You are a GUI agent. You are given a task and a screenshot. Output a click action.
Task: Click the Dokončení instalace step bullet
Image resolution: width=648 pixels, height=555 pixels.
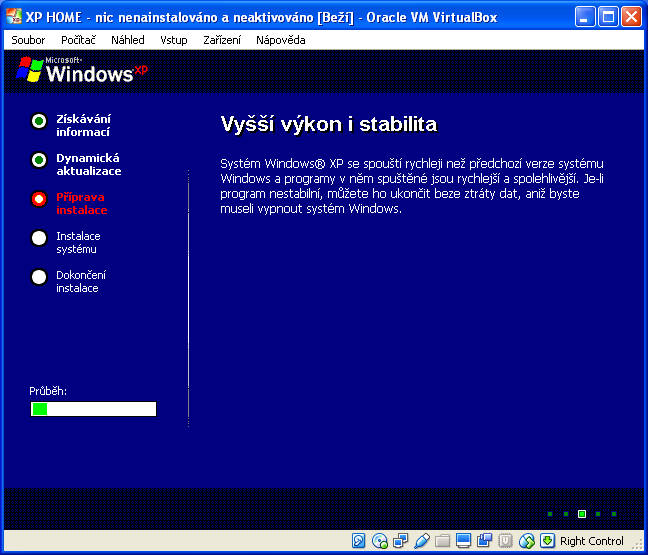tap(39, 277)
